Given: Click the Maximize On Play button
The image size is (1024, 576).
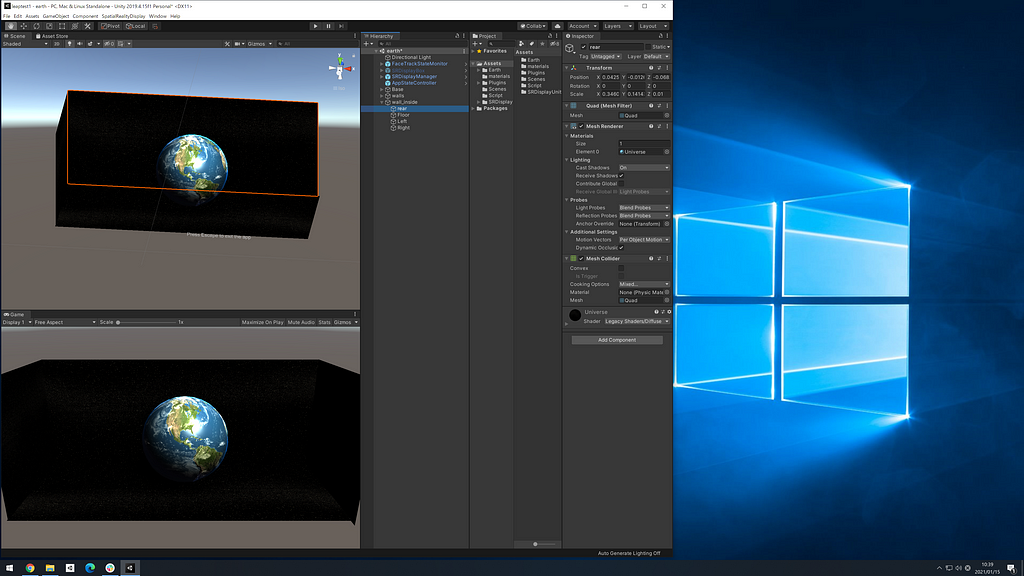Looking at the screenshot, I should [x=262, y=323].
